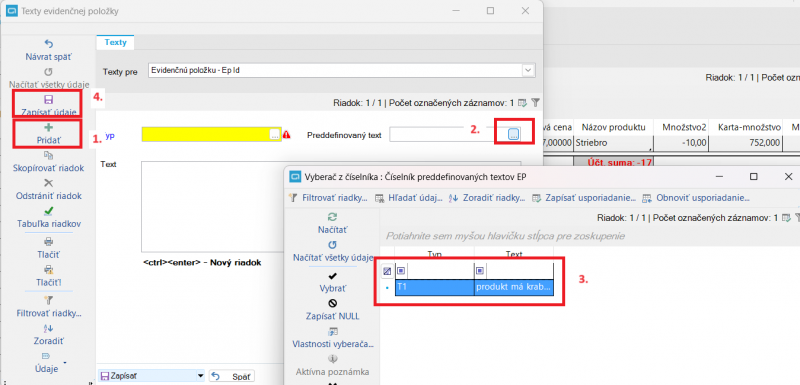Click the Návrat späť back arrow icon

click(x=49, y=44)
